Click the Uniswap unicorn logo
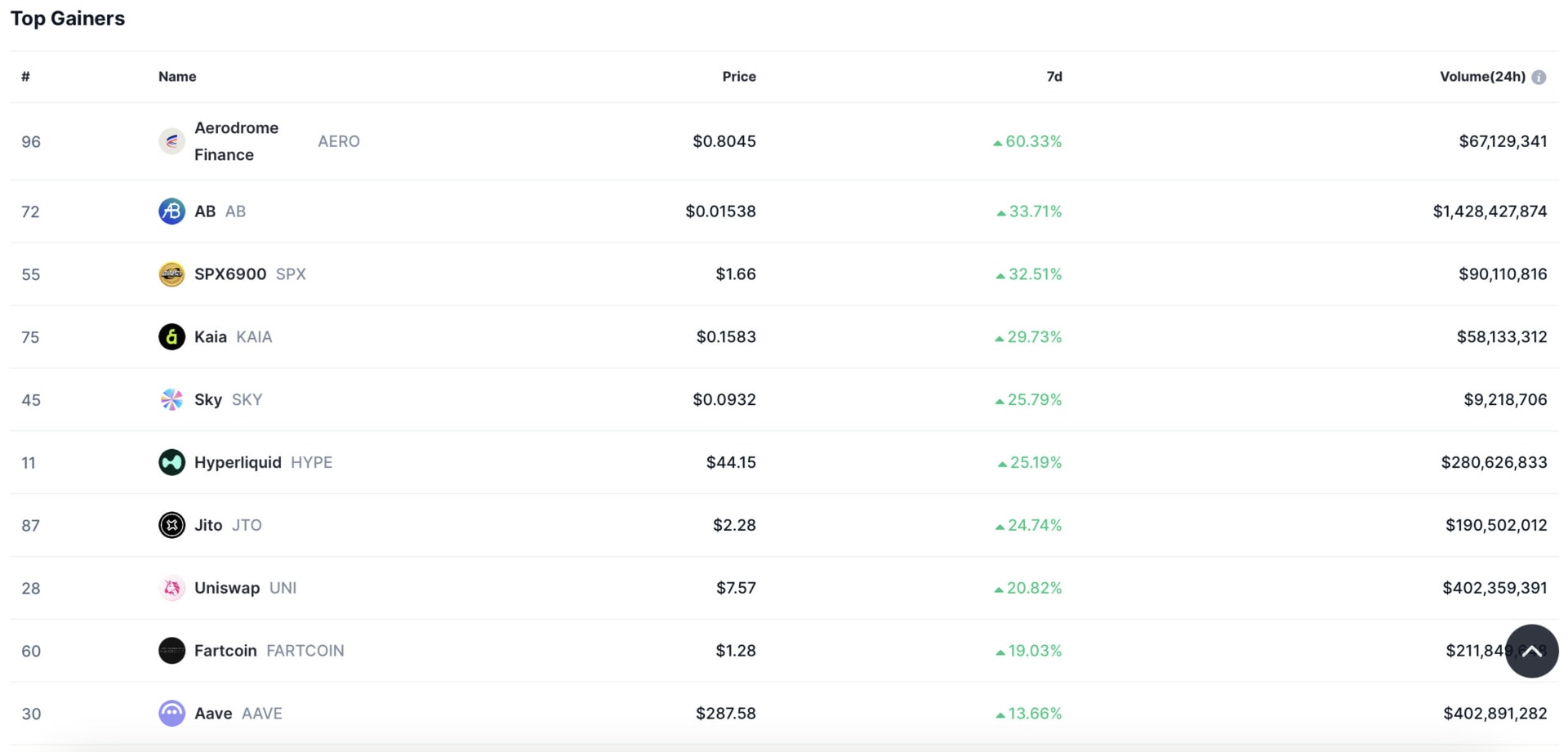The width and height of the screenshot is (1568, 752). [x=171, y=588]
